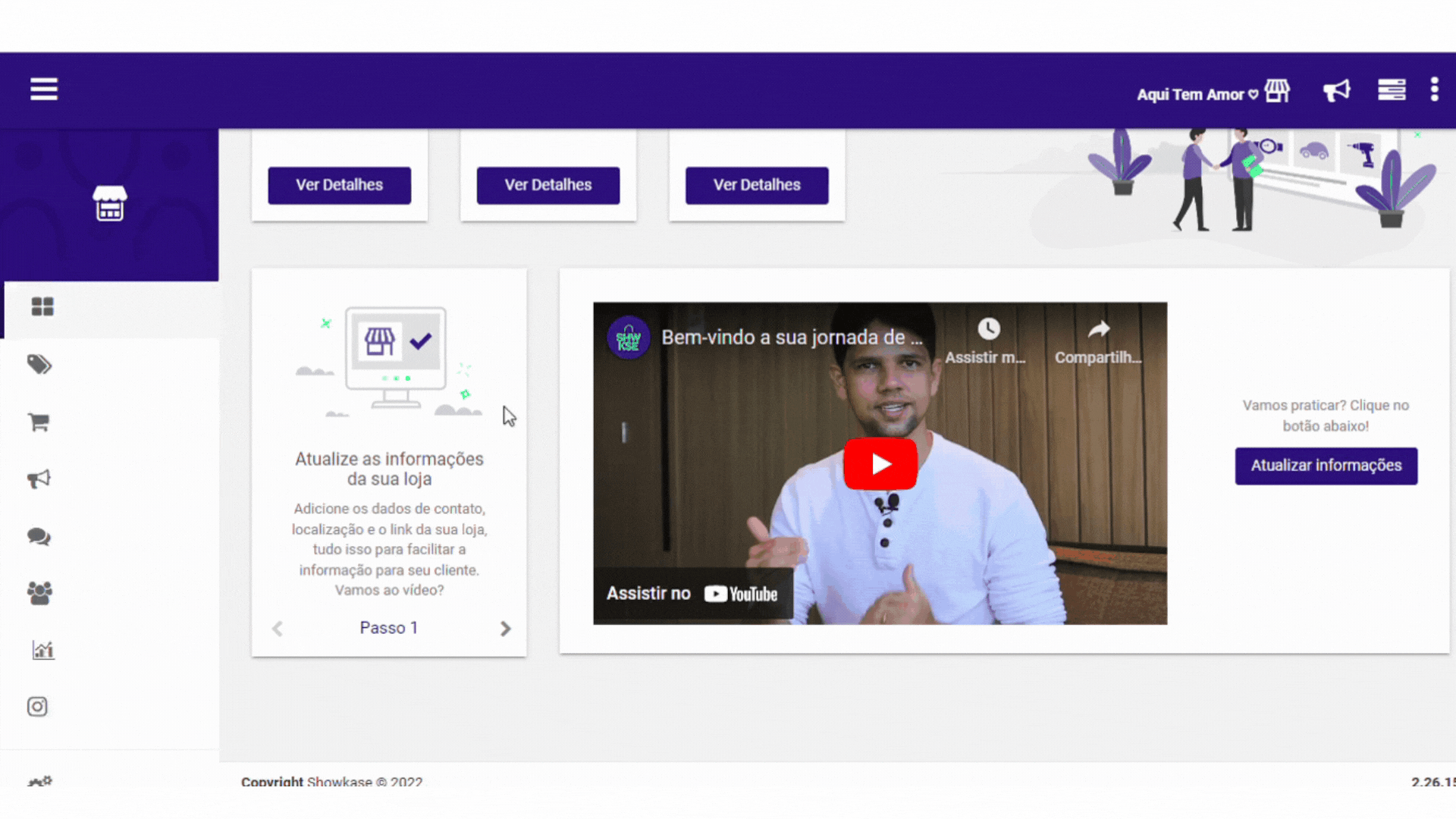Image resolution: width=1456 pixels, height=819 pixels.
Task: Click the sidebar megaphone marketing icon
Action: click(39, 479)
